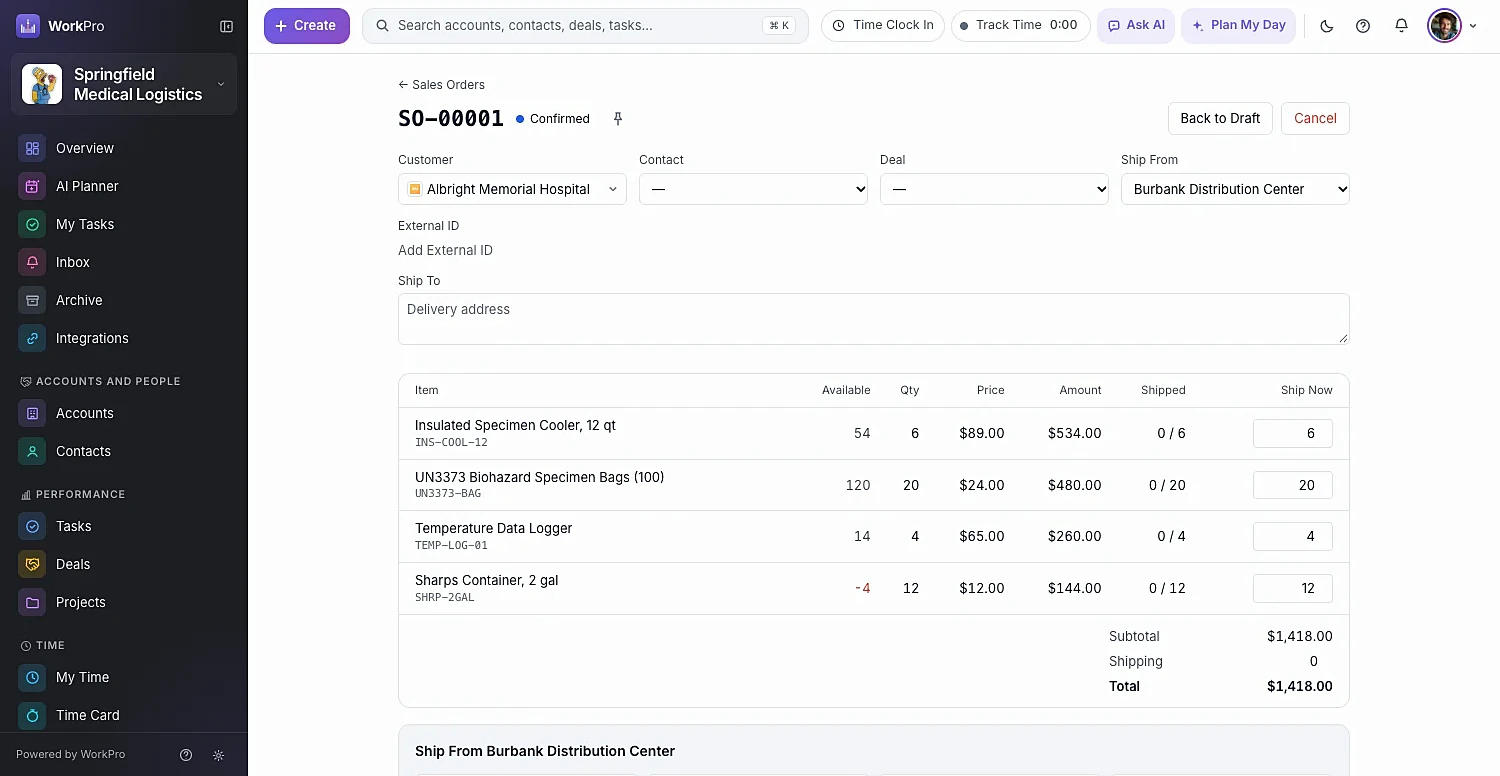
Task: Click Back to Draft button
Action: pyautogui.click(x=1220, y=118)
